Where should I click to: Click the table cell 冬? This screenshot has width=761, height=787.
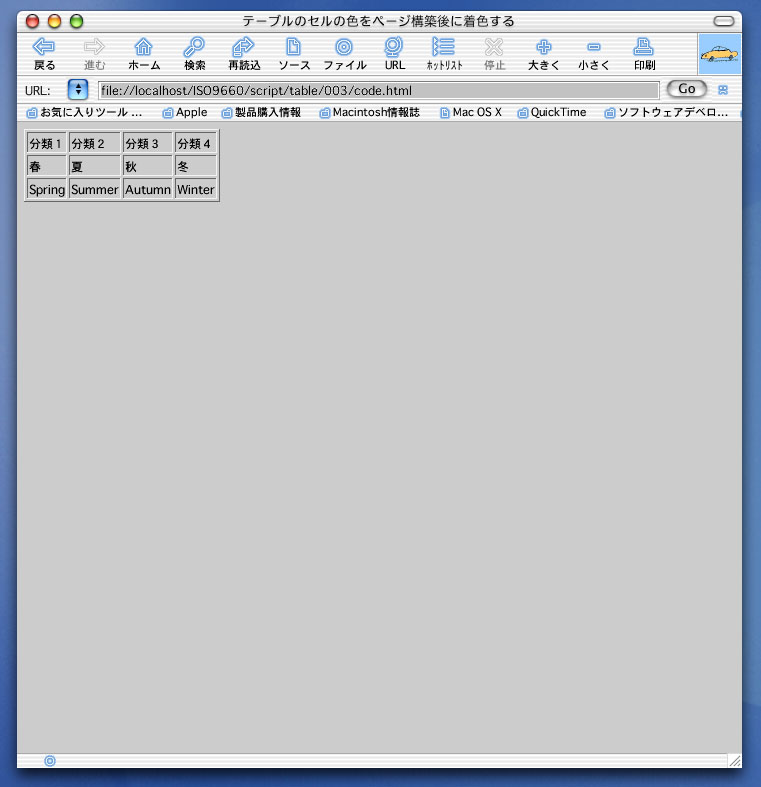coord(196,166)
